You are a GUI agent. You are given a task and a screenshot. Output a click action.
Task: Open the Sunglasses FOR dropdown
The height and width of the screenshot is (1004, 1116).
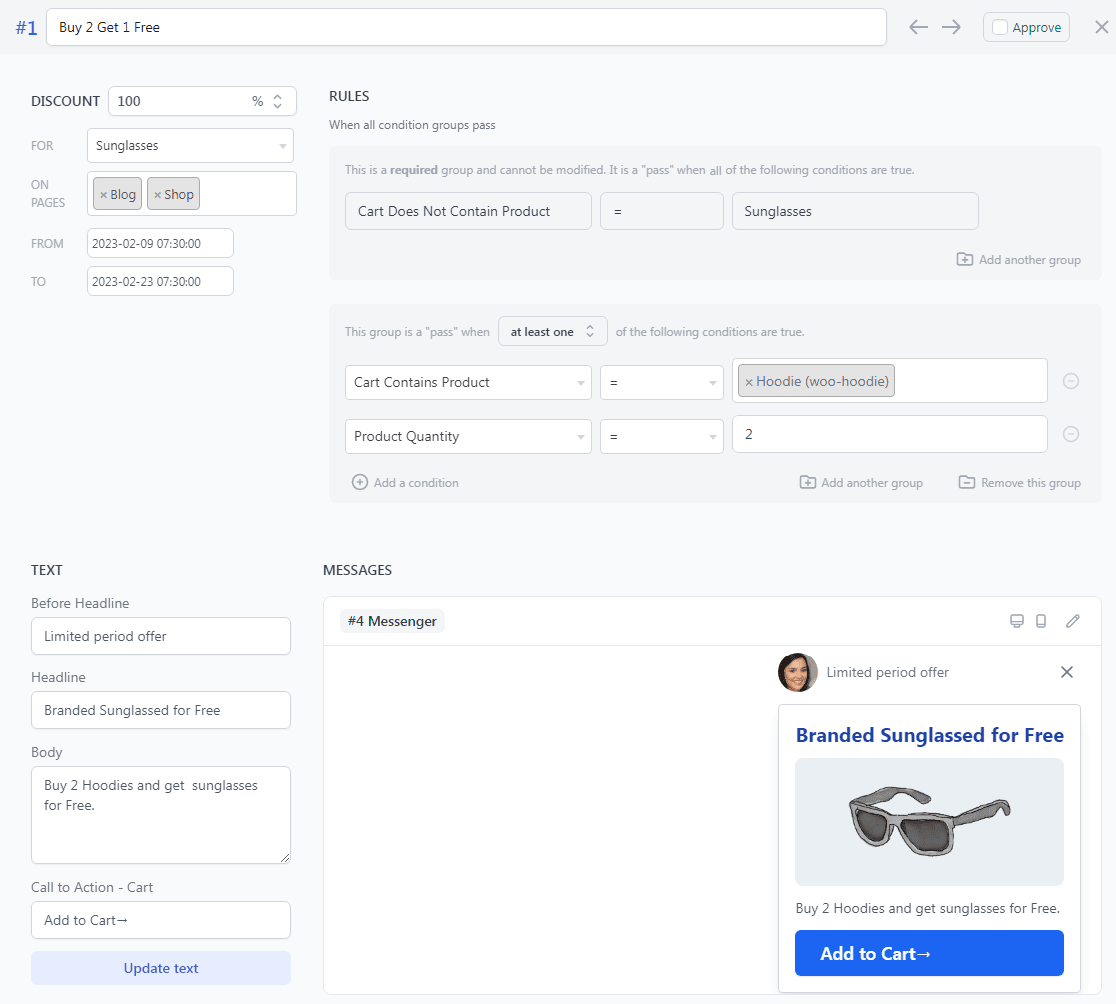pos(190,145)
